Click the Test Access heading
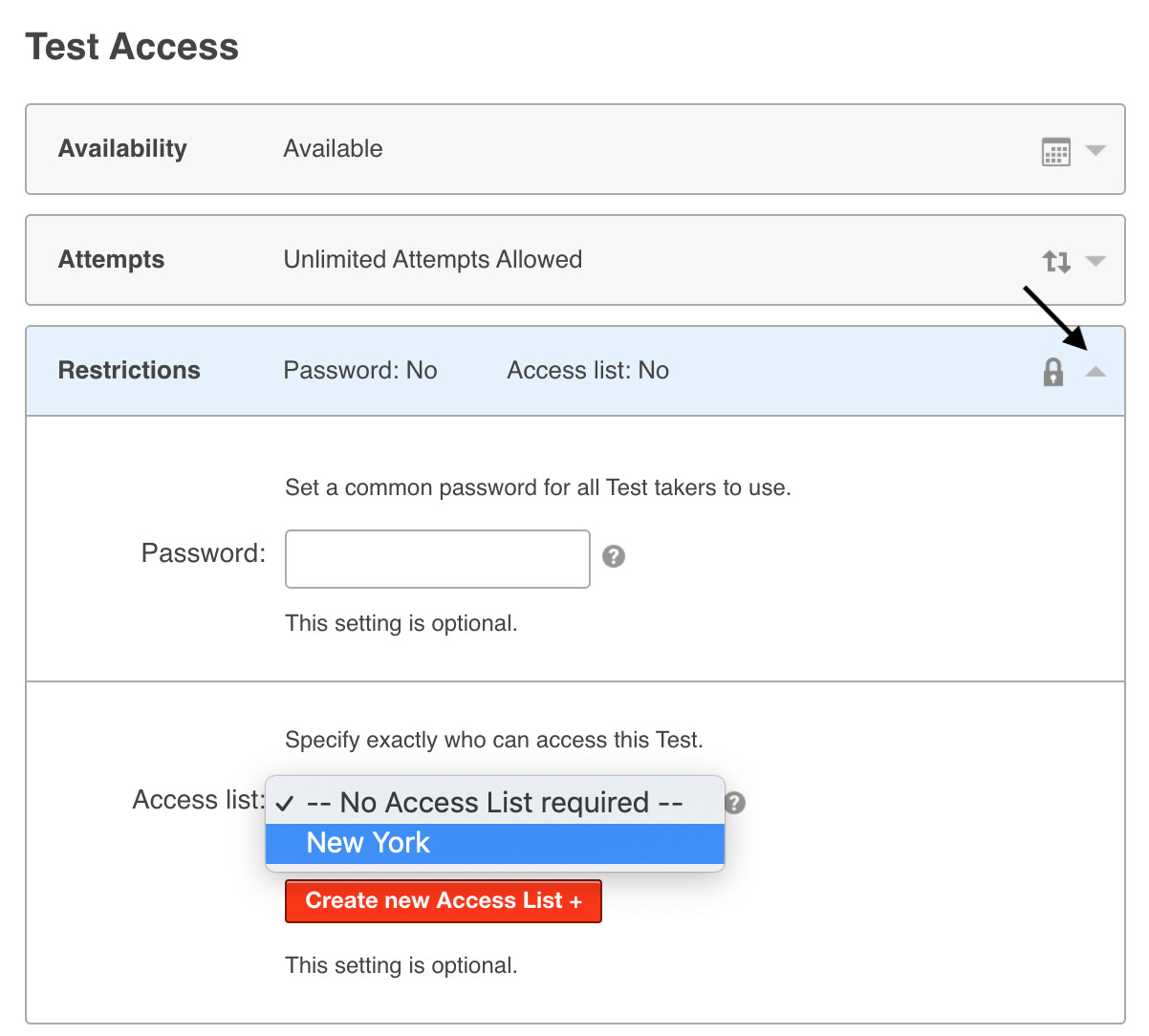The image size is (1149, 1036). click(x=132, y=47)
